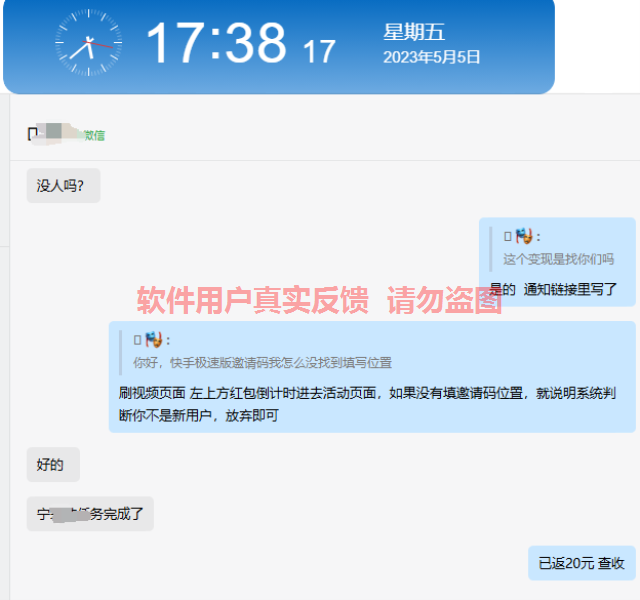This screenshot has height=600, width=640.
Task: Click the red watermark text 请勿盗图
Action: (x=444, y=300)
